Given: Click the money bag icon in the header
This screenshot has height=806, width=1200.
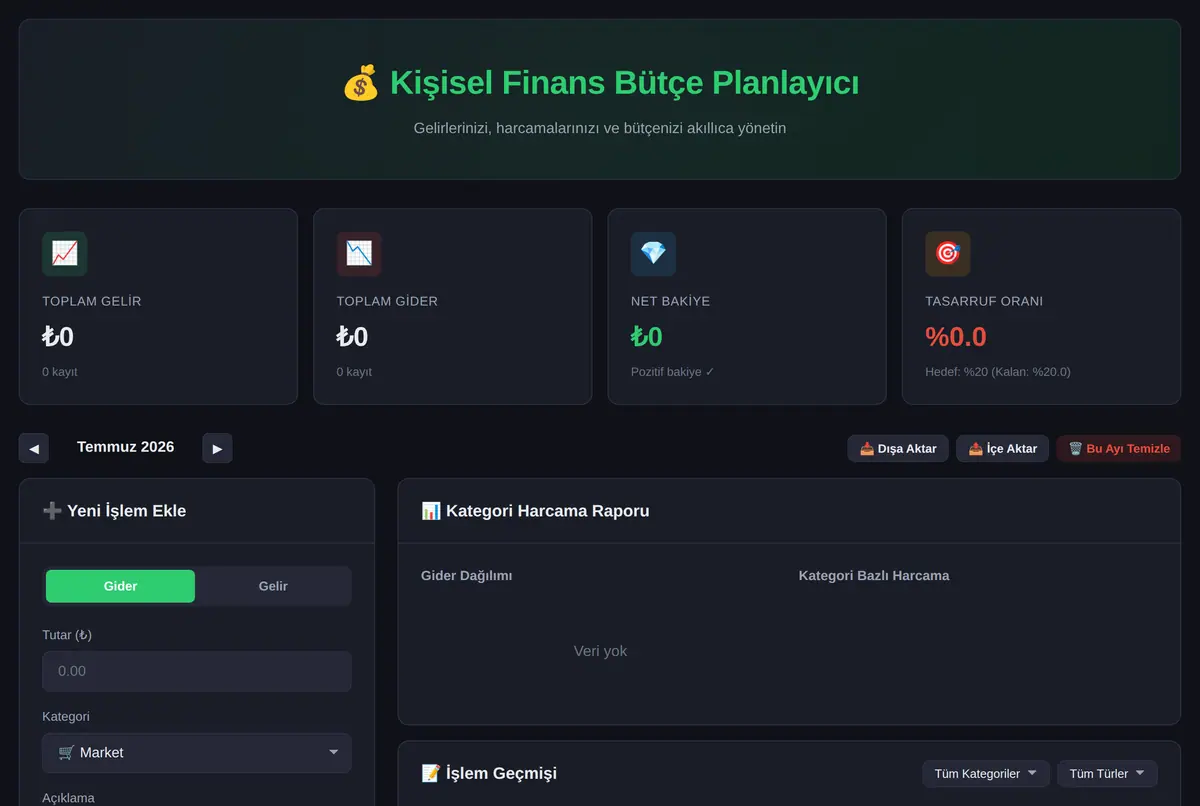Looking at the screenshot, I should [x=360, y=83].
